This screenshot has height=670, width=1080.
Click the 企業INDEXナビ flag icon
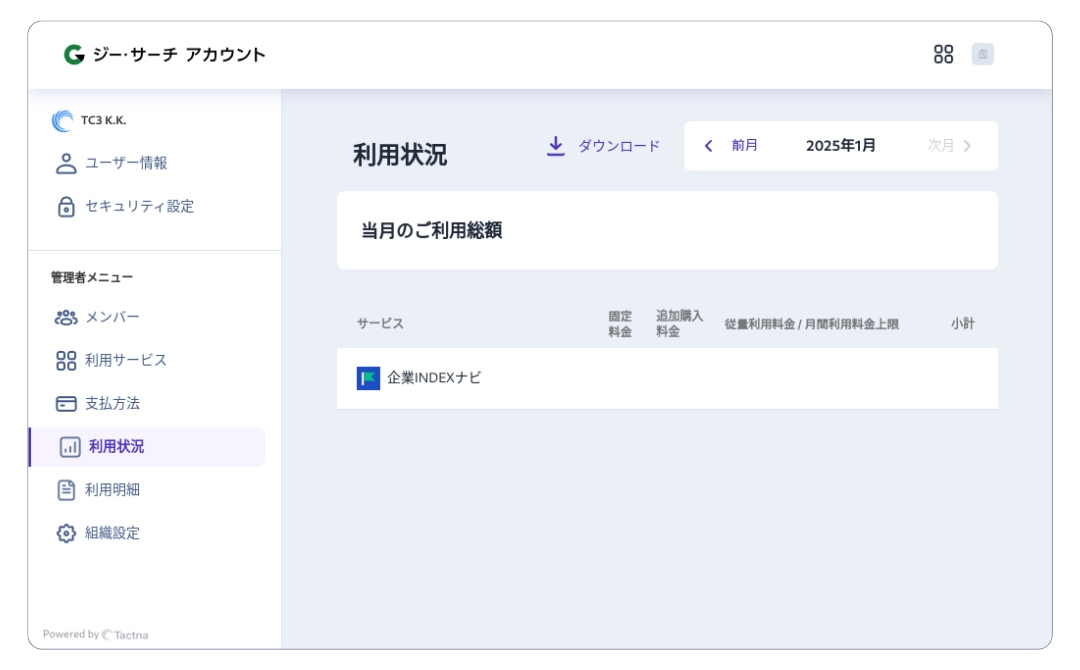coord(368,378)
